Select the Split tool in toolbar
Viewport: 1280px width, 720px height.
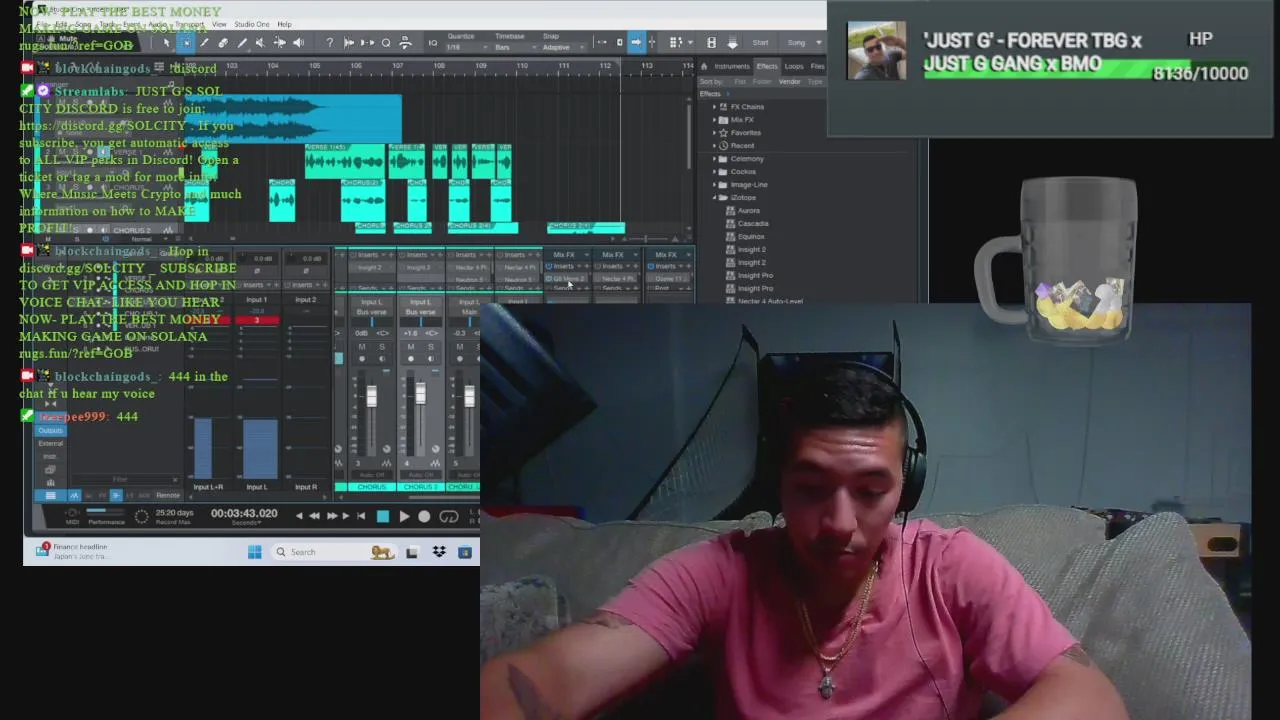(x=203, y=43)
